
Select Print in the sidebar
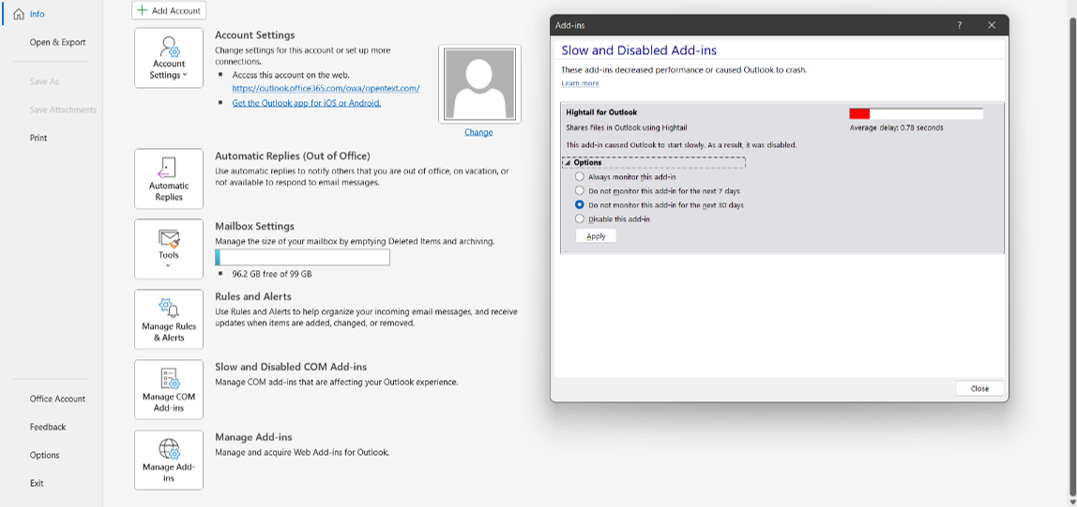(38, 137)
